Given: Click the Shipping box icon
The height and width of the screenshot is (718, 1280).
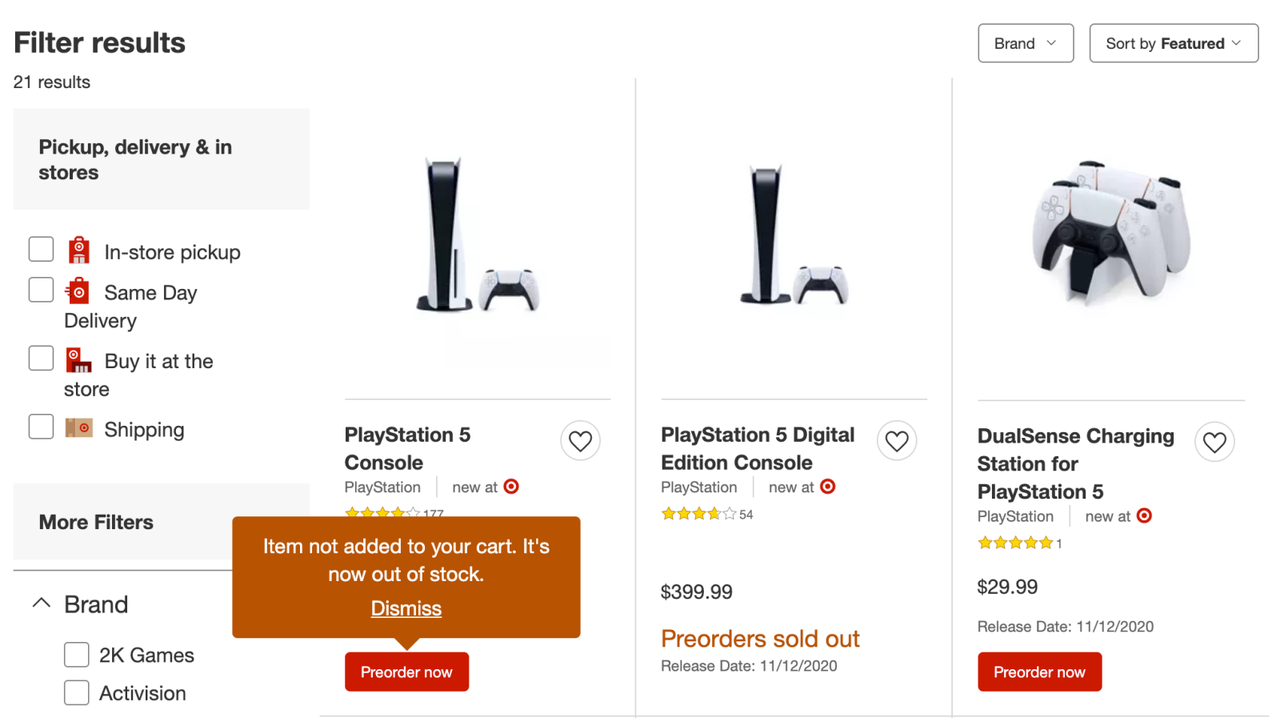Looking at the screenshot, I should click(x=79, y=428).
